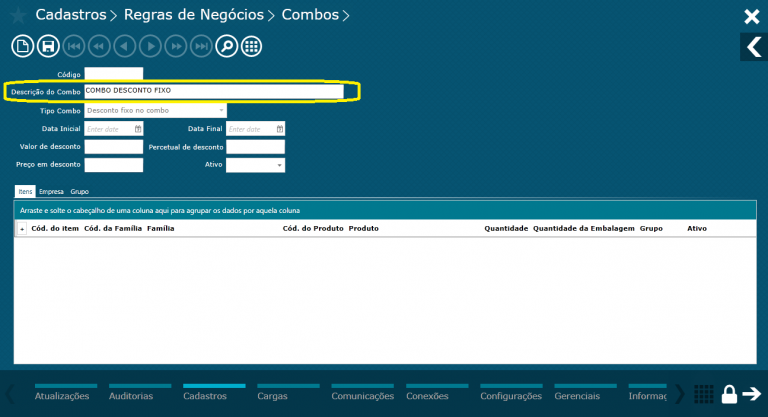Open the Cargas menu
The image size is (768, 417).
(272, 396)
